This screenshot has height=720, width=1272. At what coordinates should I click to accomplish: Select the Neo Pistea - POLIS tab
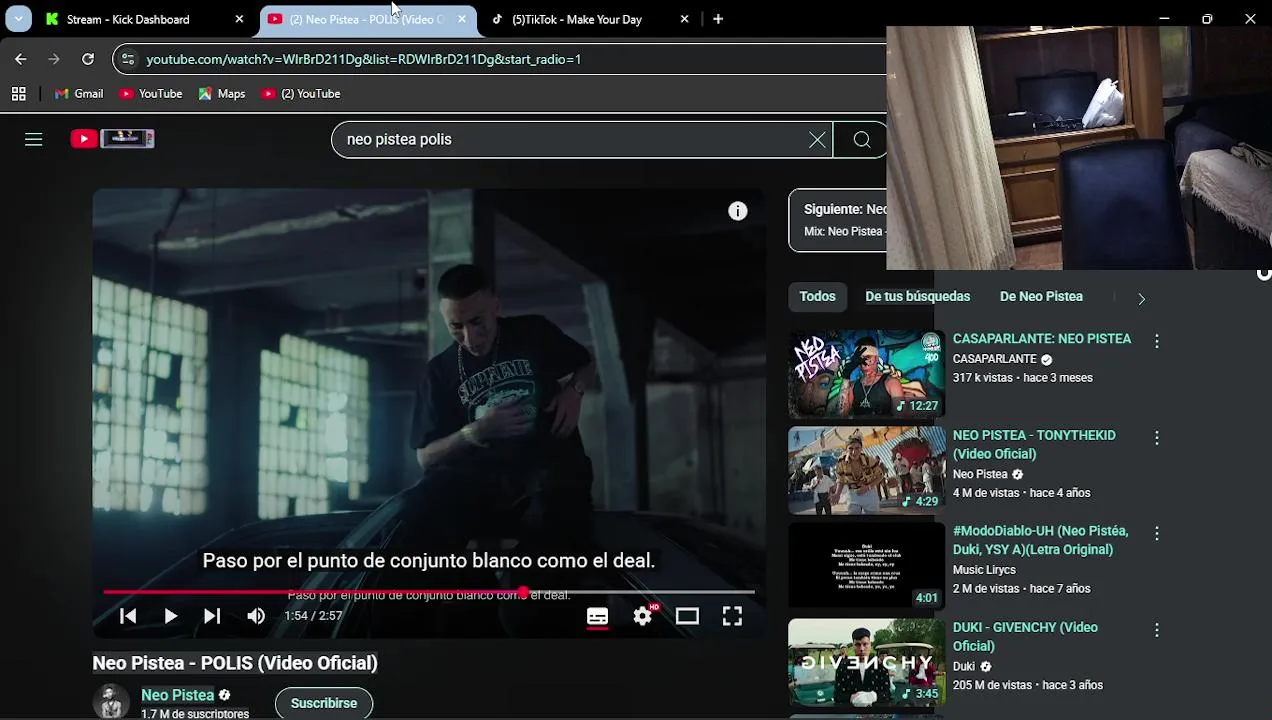[x=368, y=19]
